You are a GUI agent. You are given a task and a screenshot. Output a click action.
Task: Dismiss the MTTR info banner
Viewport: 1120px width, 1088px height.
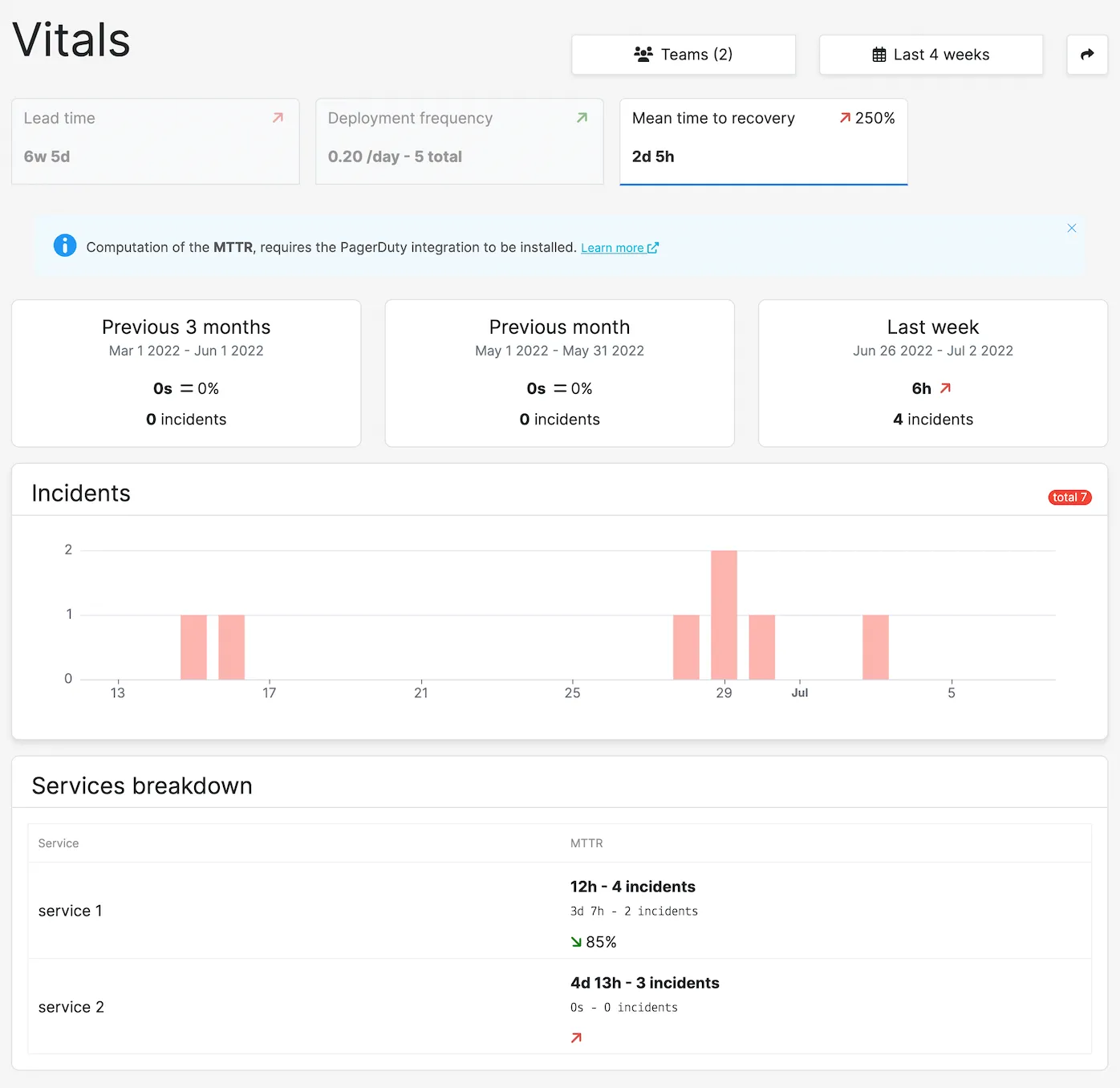tap(1071, 228)
